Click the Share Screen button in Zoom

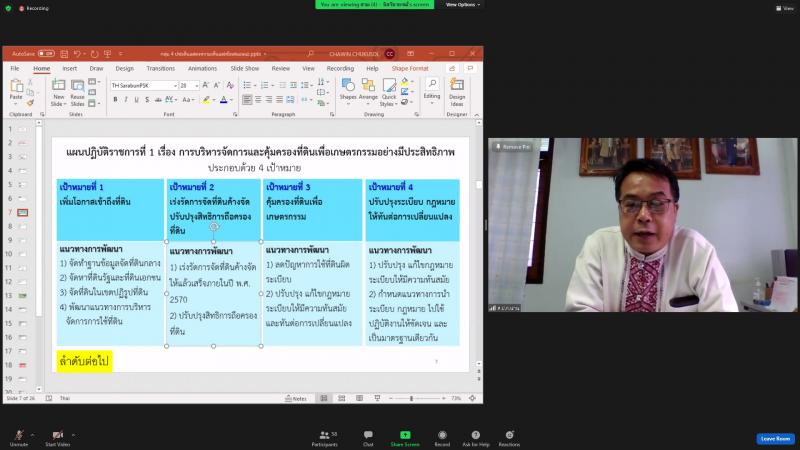point(405,438)
